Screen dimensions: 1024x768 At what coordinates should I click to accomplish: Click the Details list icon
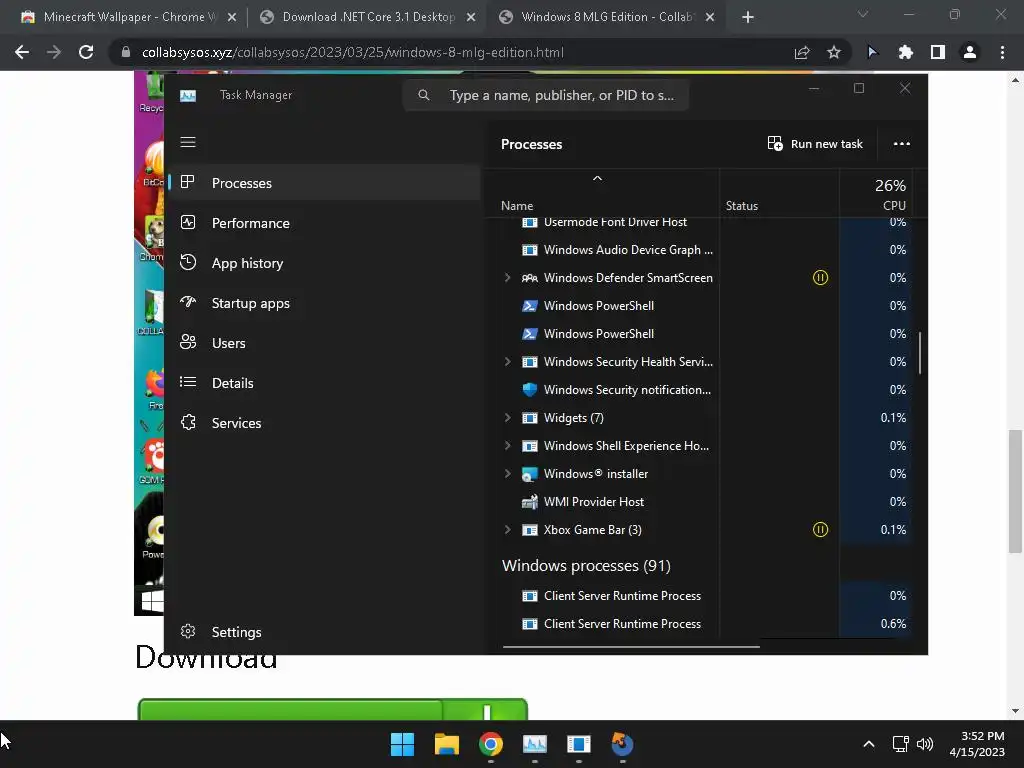[188, 382]
